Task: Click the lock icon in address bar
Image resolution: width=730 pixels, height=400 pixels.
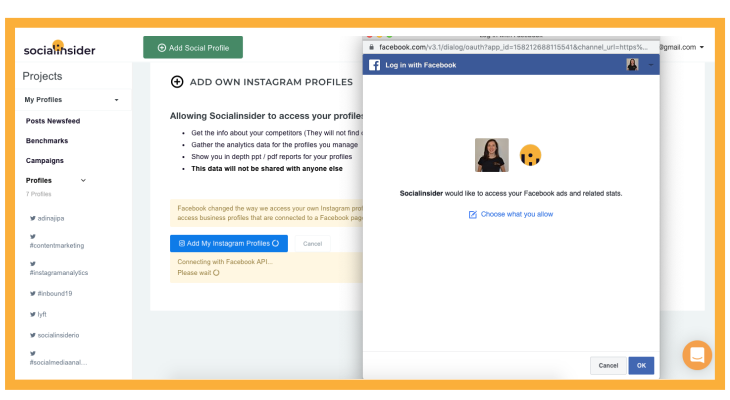Action: click(372, 47)
